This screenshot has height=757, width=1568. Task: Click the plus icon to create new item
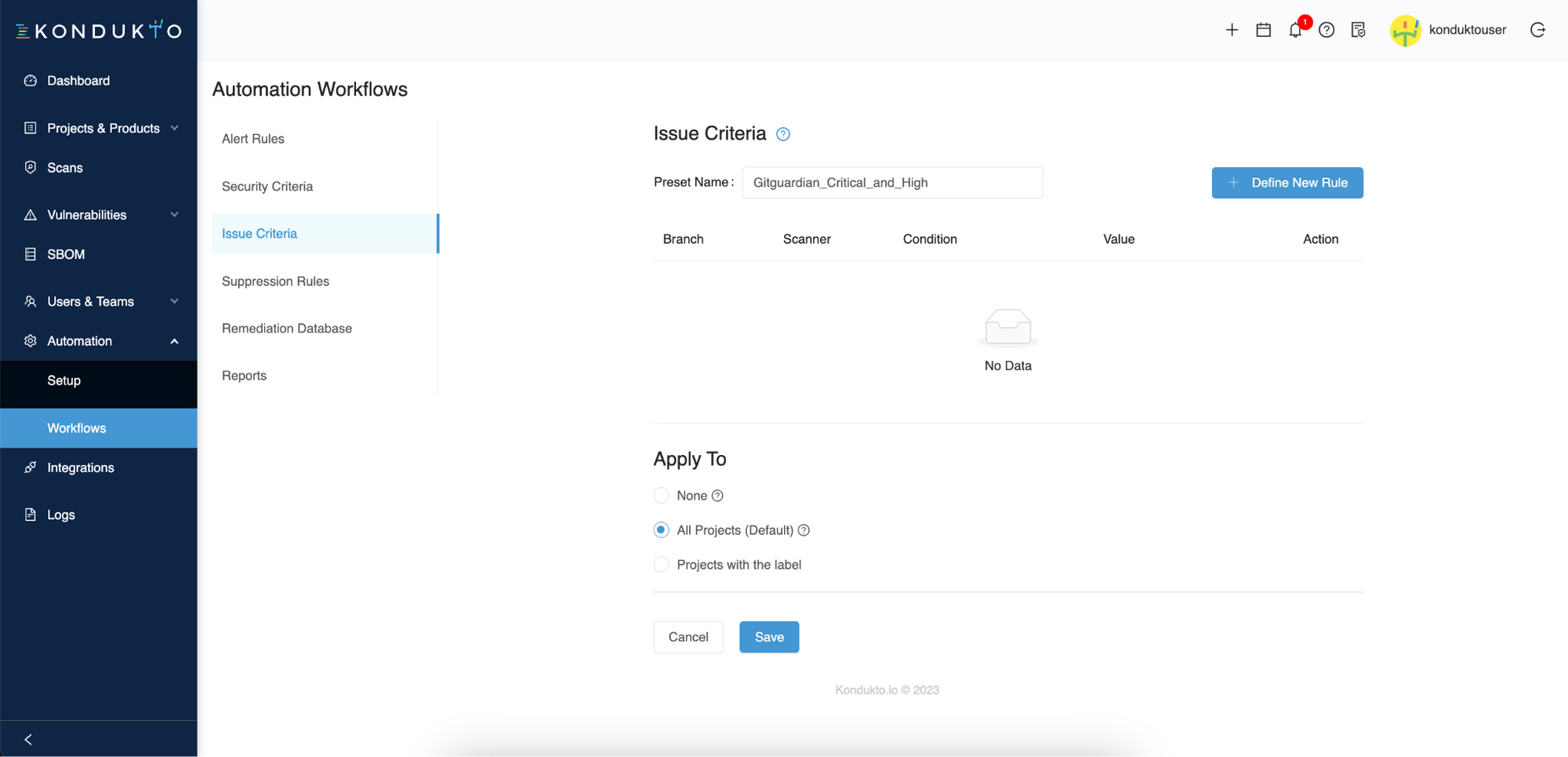(x=1232, y=29)
